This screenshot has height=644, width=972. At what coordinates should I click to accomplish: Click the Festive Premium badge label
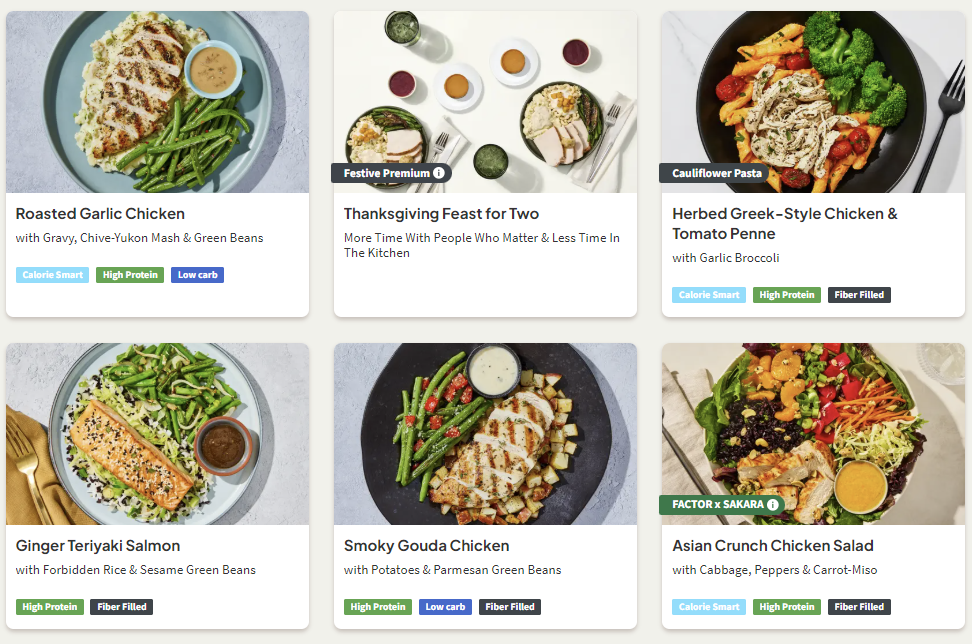[x=386, y=173]
